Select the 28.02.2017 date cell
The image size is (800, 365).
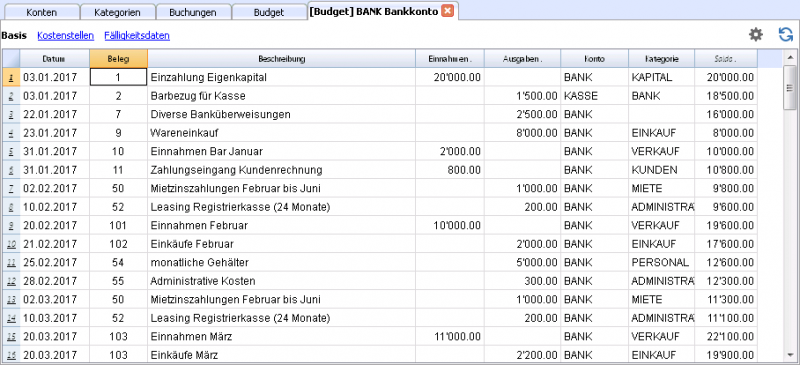click(55, 281)
